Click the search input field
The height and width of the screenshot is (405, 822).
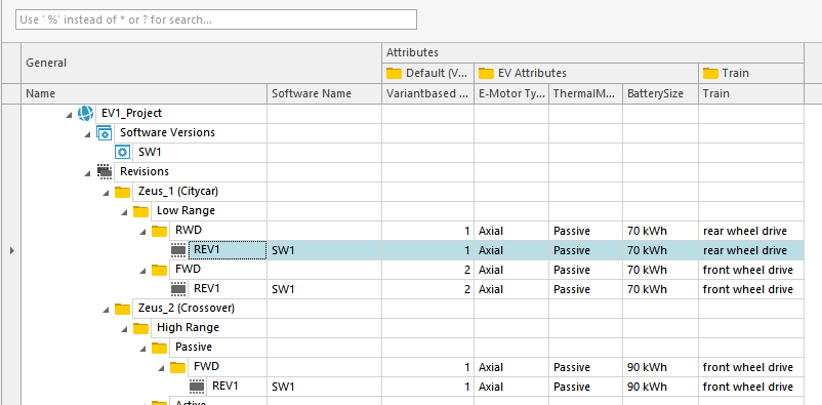pos(215,19)
